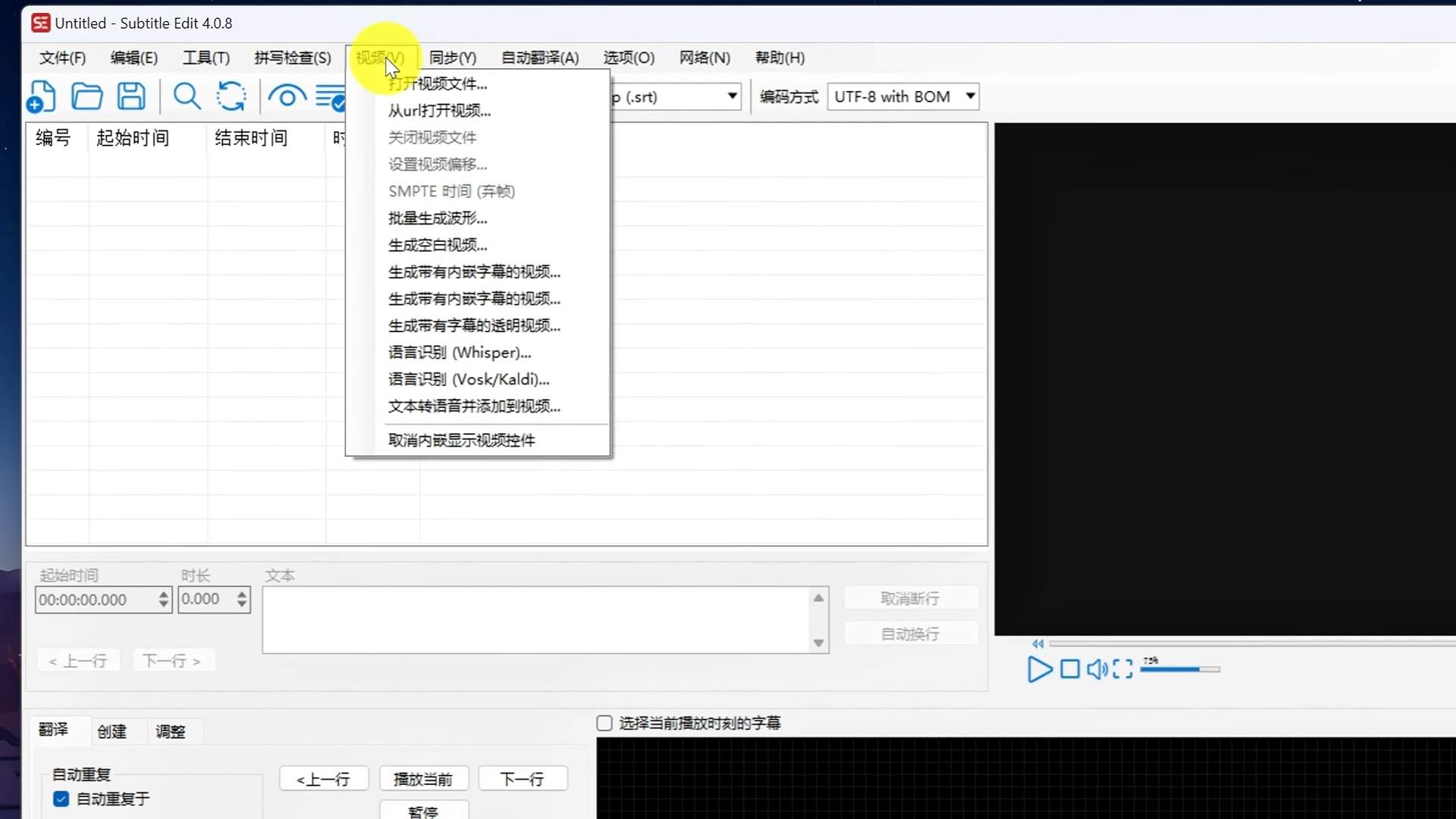
Task: Adjust the video volume slider
Action: (1180, 670)
